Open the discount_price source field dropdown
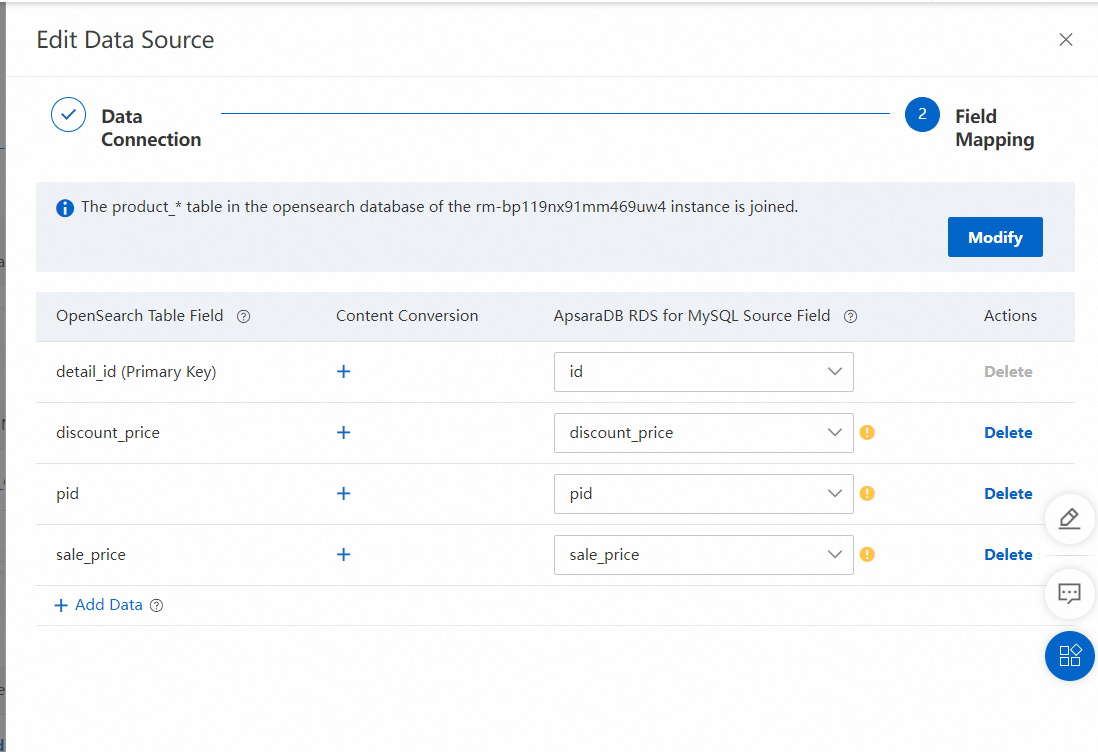This screenshot has height=752, width=1098. click(704, 433)
